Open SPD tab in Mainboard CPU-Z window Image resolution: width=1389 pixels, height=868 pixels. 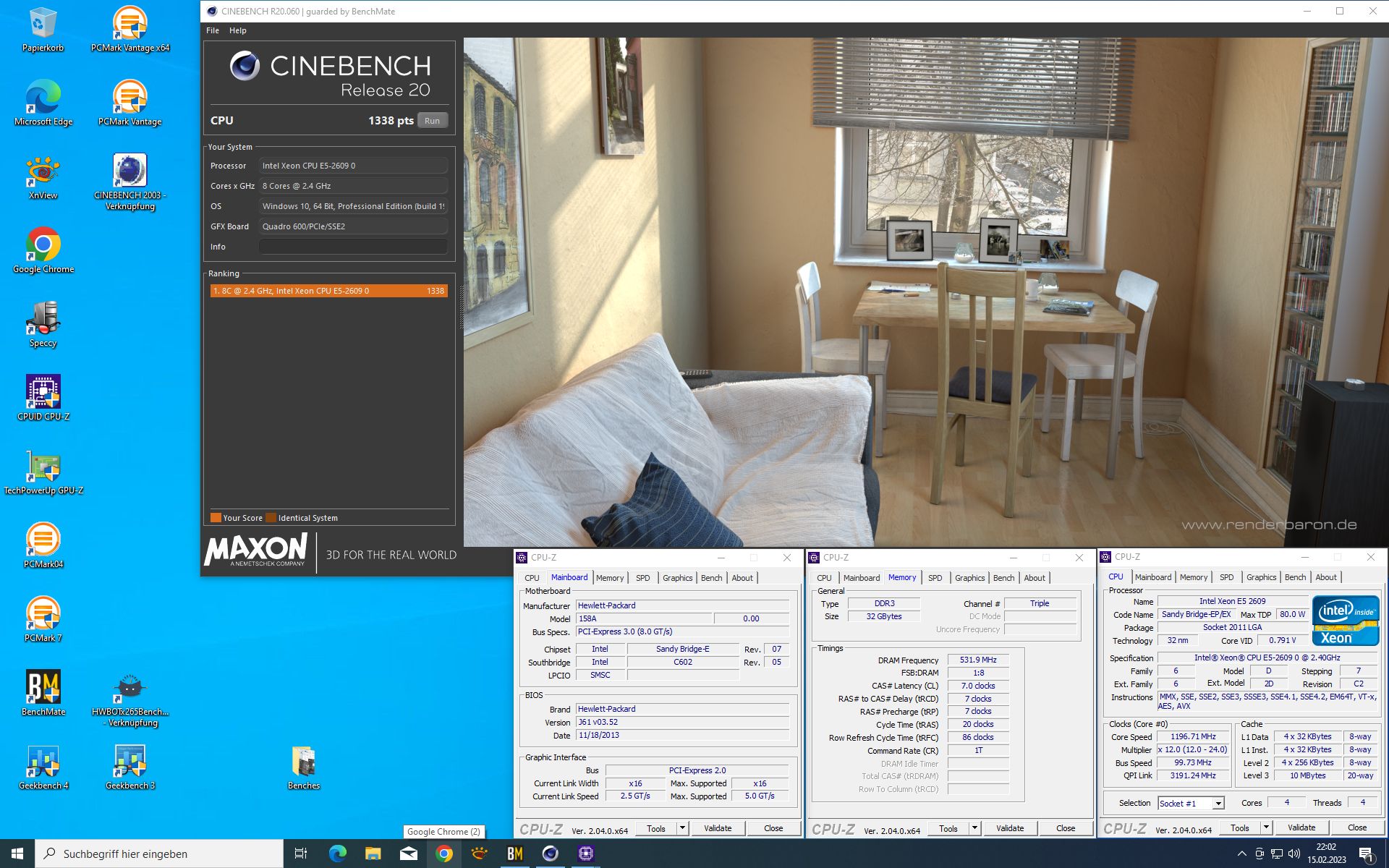point(642,578)
